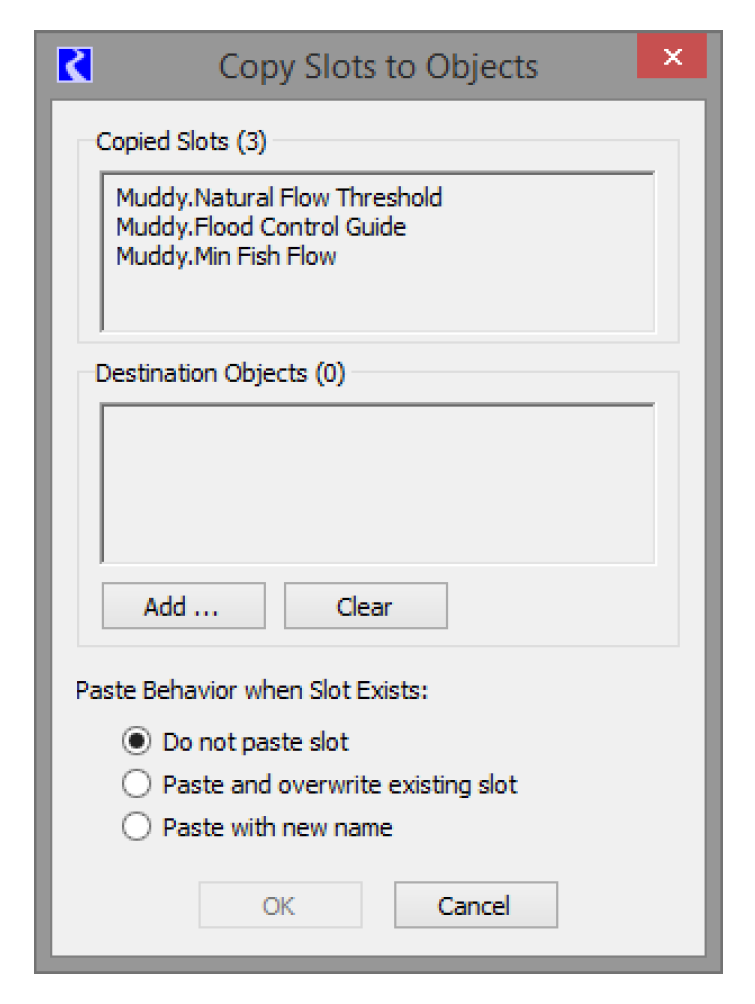755x1004 pixels.
Task: Select Muddy.Flood Control Guide slot
Action: coord(261,227)
